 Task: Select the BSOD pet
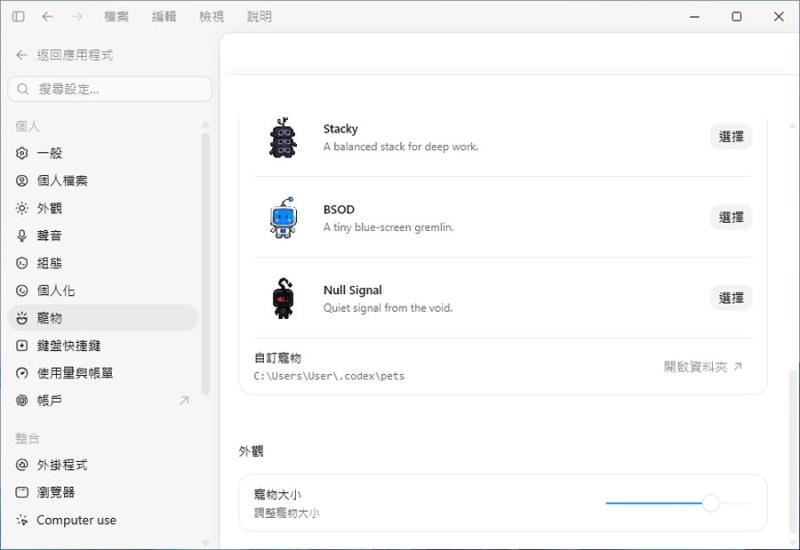pyautogui.click(x=731, y=217)
